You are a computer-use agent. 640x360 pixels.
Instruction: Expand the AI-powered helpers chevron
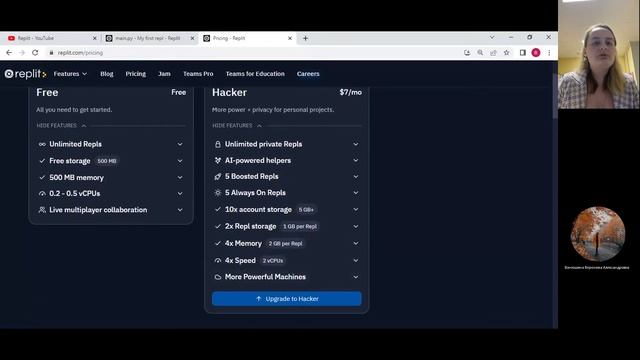pos(356,160)
